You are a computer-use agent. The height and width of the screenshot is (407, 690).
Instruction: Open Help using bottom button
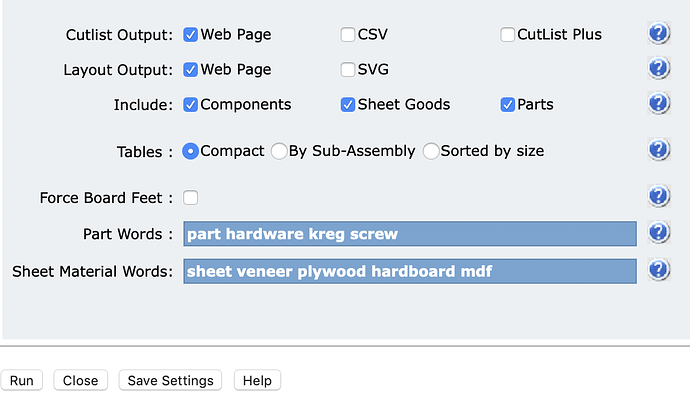257,380
